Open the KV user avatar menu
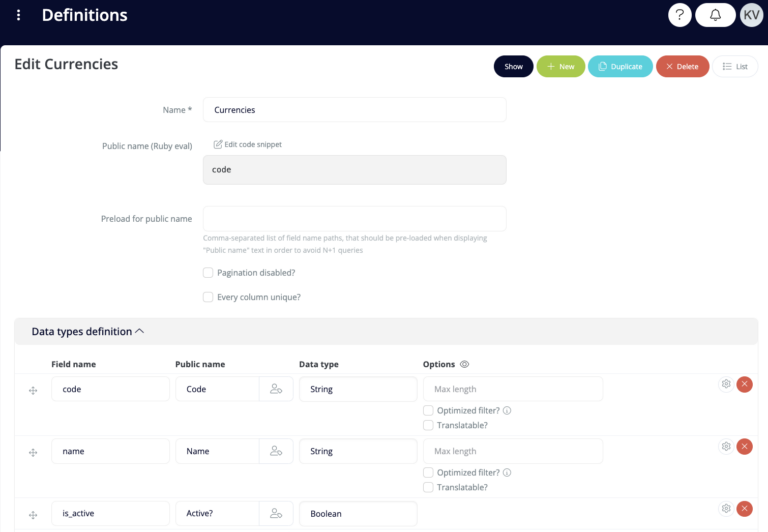The height and width of the screenshot is (532, 768). click(x=751, y=15)
